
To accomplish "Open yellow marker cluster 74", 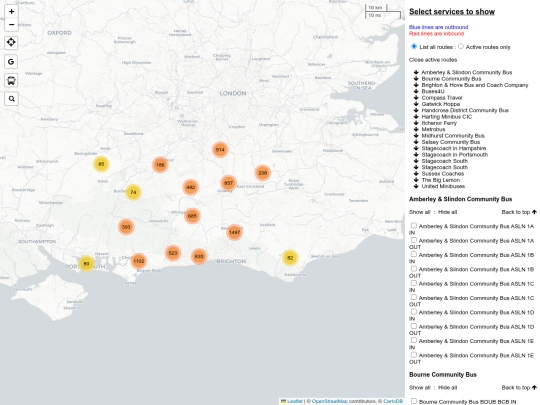I will pos(133,192).
